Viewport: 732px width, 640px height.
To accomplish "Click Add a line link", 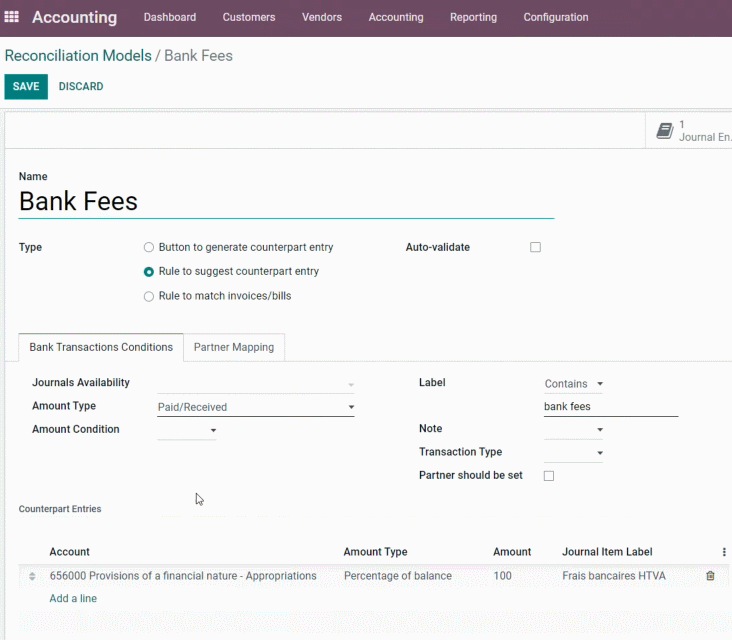I will pos(73,598).
